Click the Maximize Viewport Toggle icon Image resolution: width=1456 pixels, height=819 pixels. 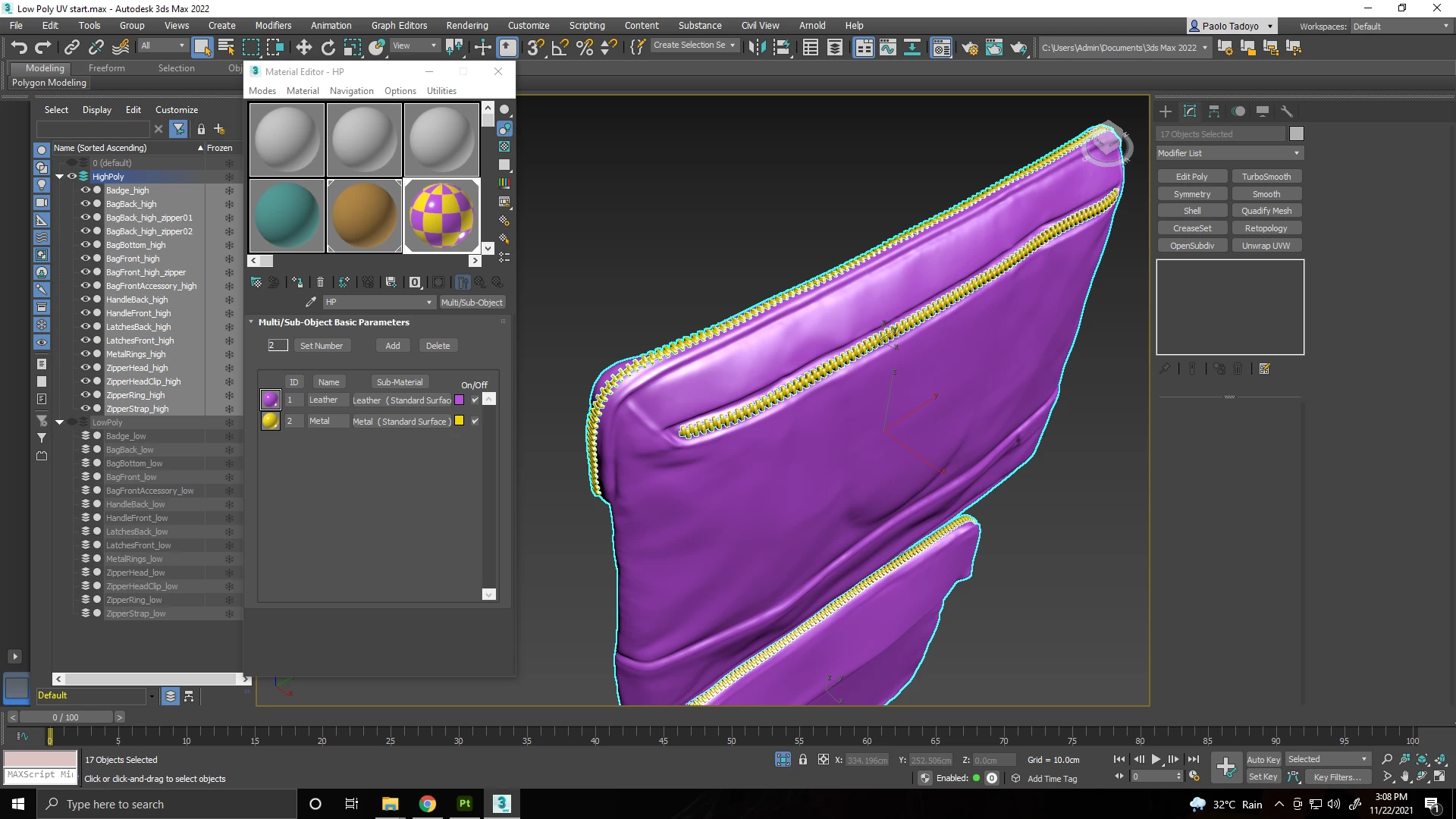pos(1439,777)
